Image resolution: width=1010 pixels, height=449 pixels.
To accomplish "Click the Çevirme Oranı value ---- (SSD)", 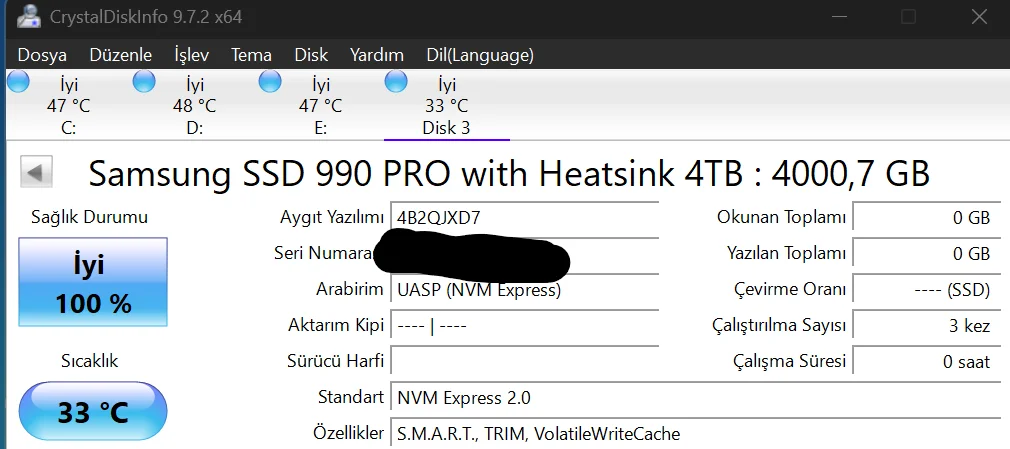I will pyautogui.click(x=926, y=290).
